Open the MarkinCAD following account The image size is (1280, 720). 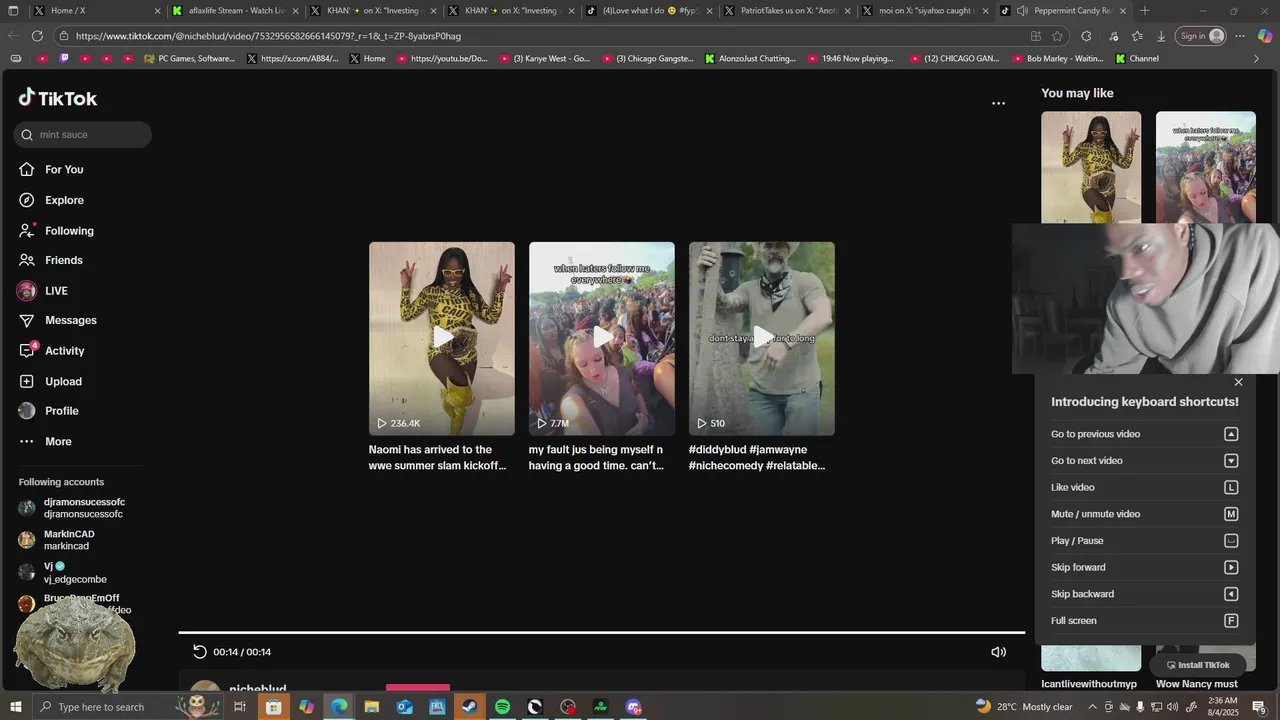[x=69, y=540]
